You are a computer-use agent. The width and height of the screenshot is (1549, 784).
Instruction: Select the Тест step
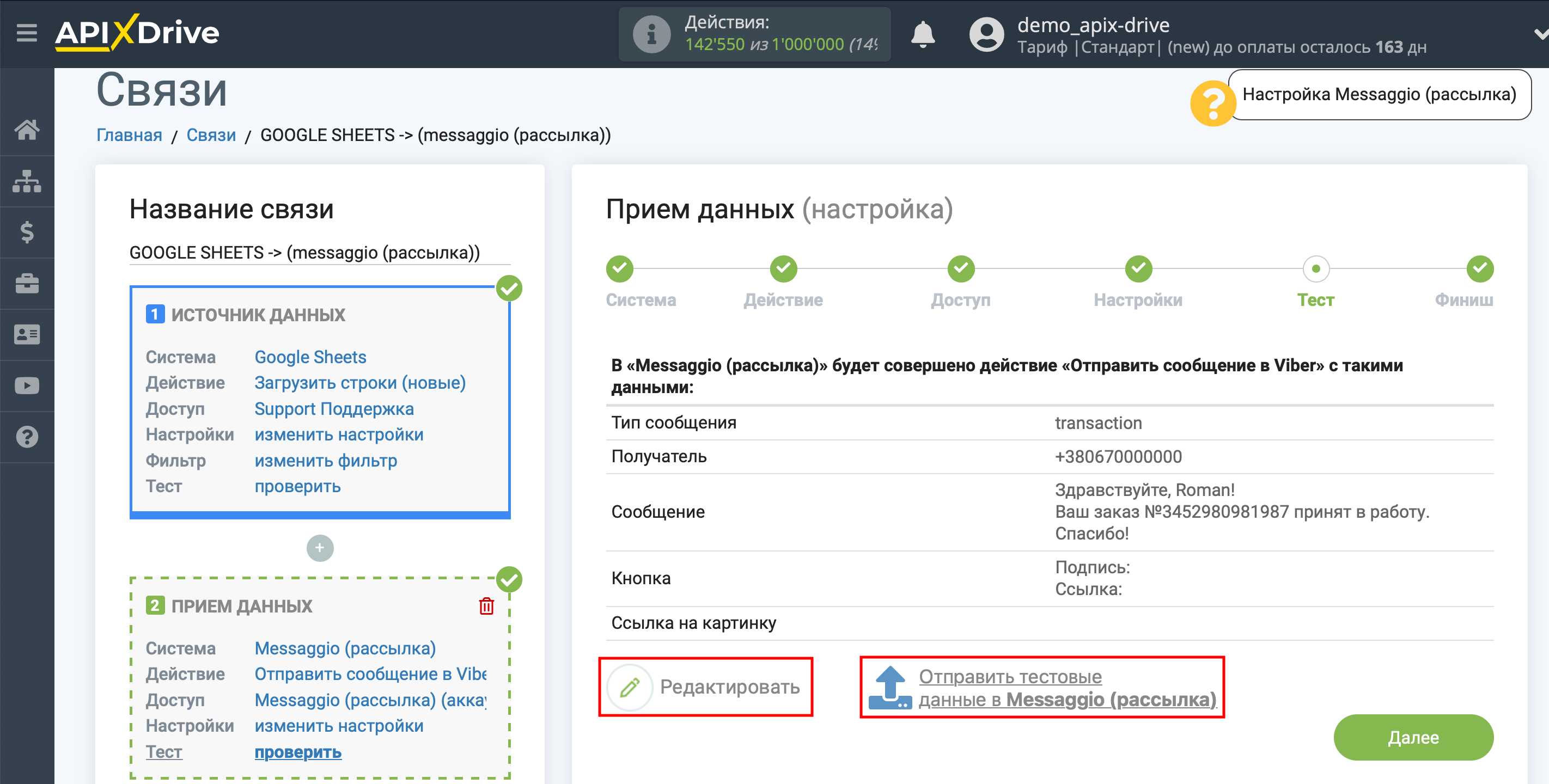pos(1316,269)
